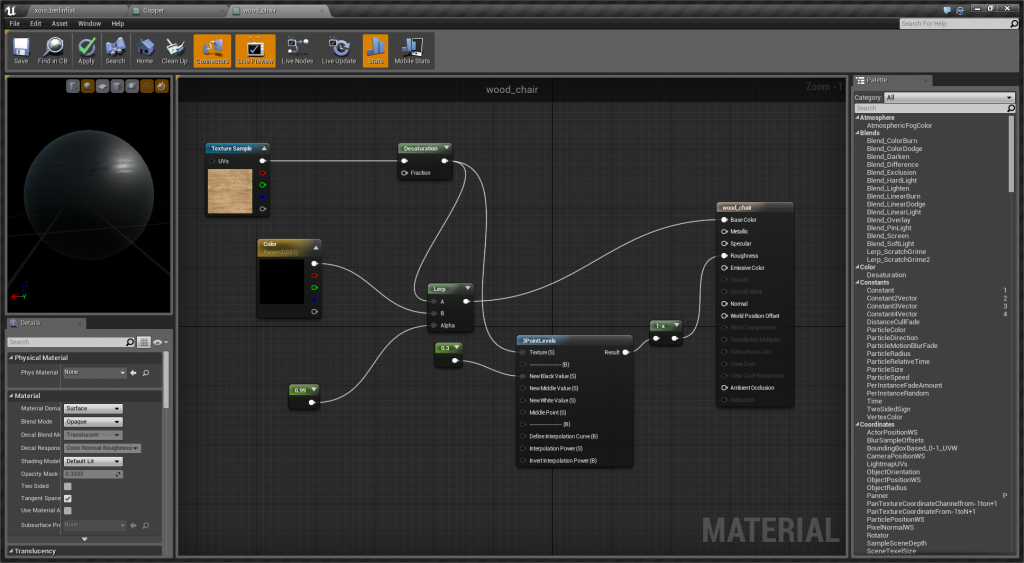Image resolution: width=1024 pixels, height=563 pixels.
Task: Click the Details panel search field
Action: [66, 342]
